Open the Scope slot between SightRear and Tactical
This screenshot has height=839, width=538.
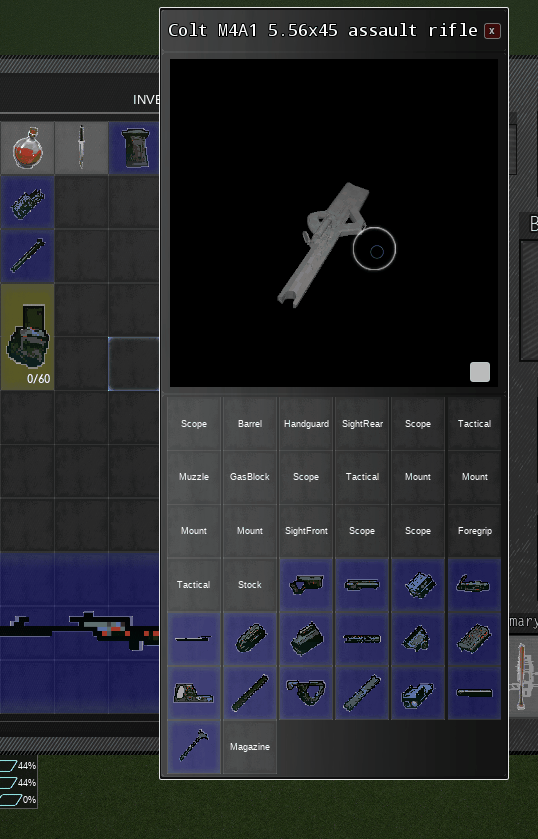pyautogui.click(x=418, y=424)
